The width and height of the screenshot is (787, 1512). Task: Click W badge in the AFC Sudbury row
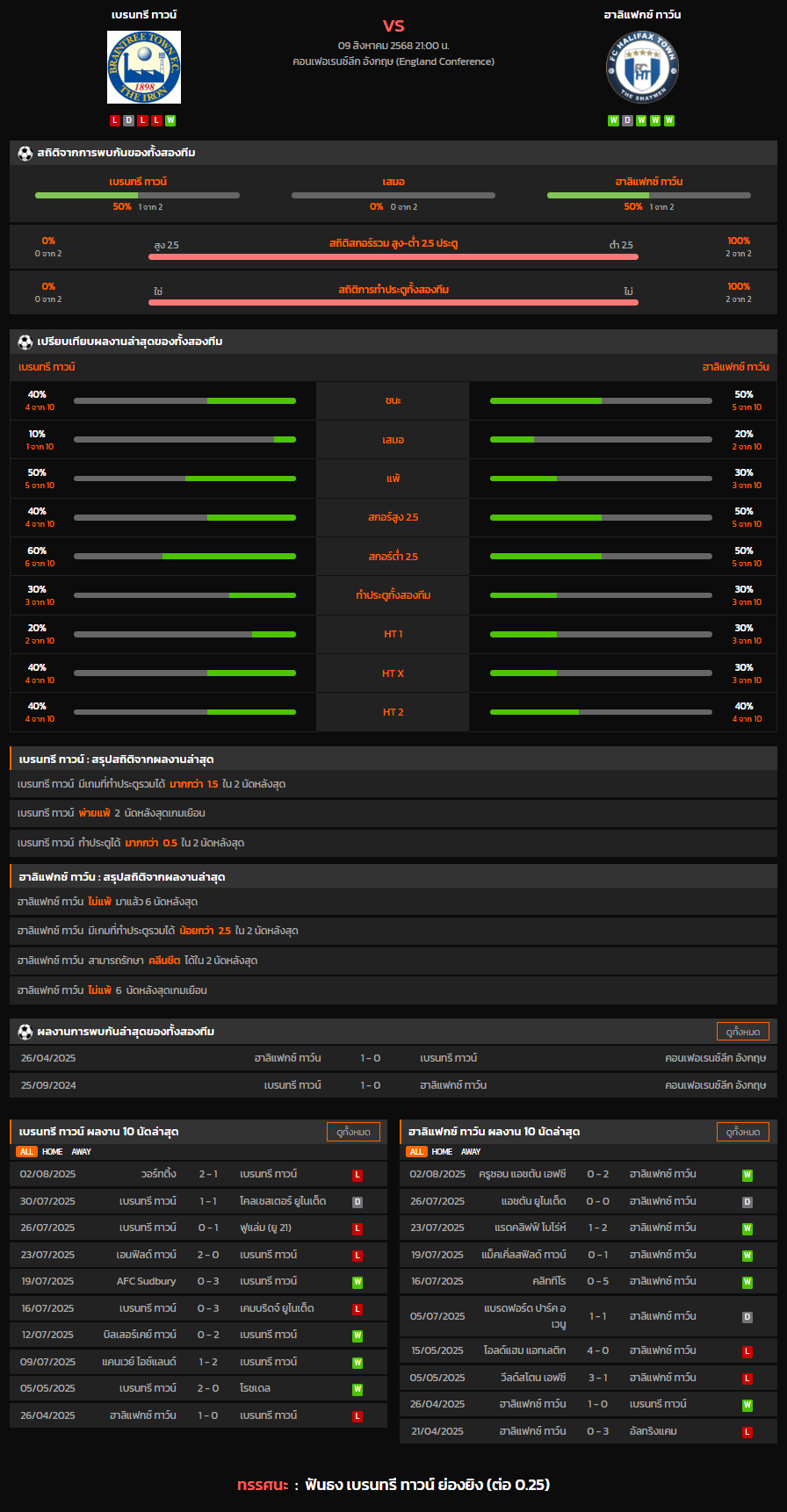(357, 1282)
